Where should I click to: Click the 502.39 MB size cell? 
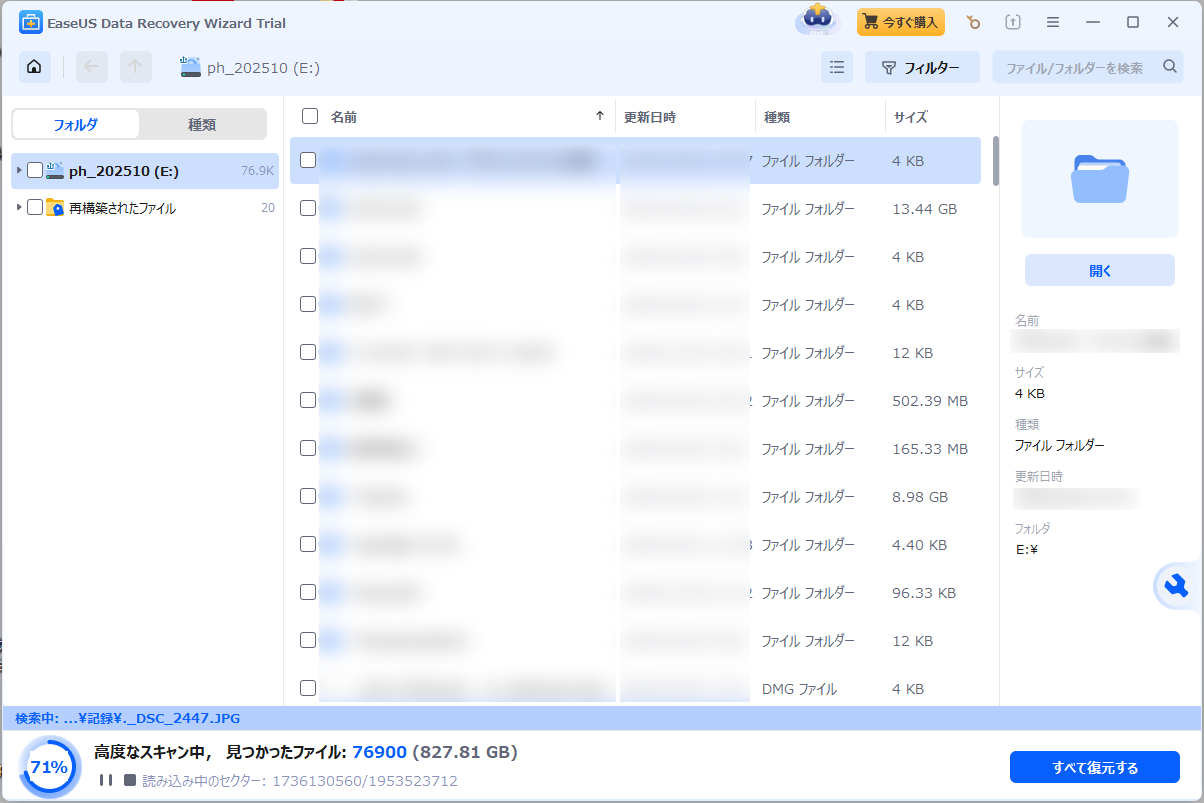930,401
